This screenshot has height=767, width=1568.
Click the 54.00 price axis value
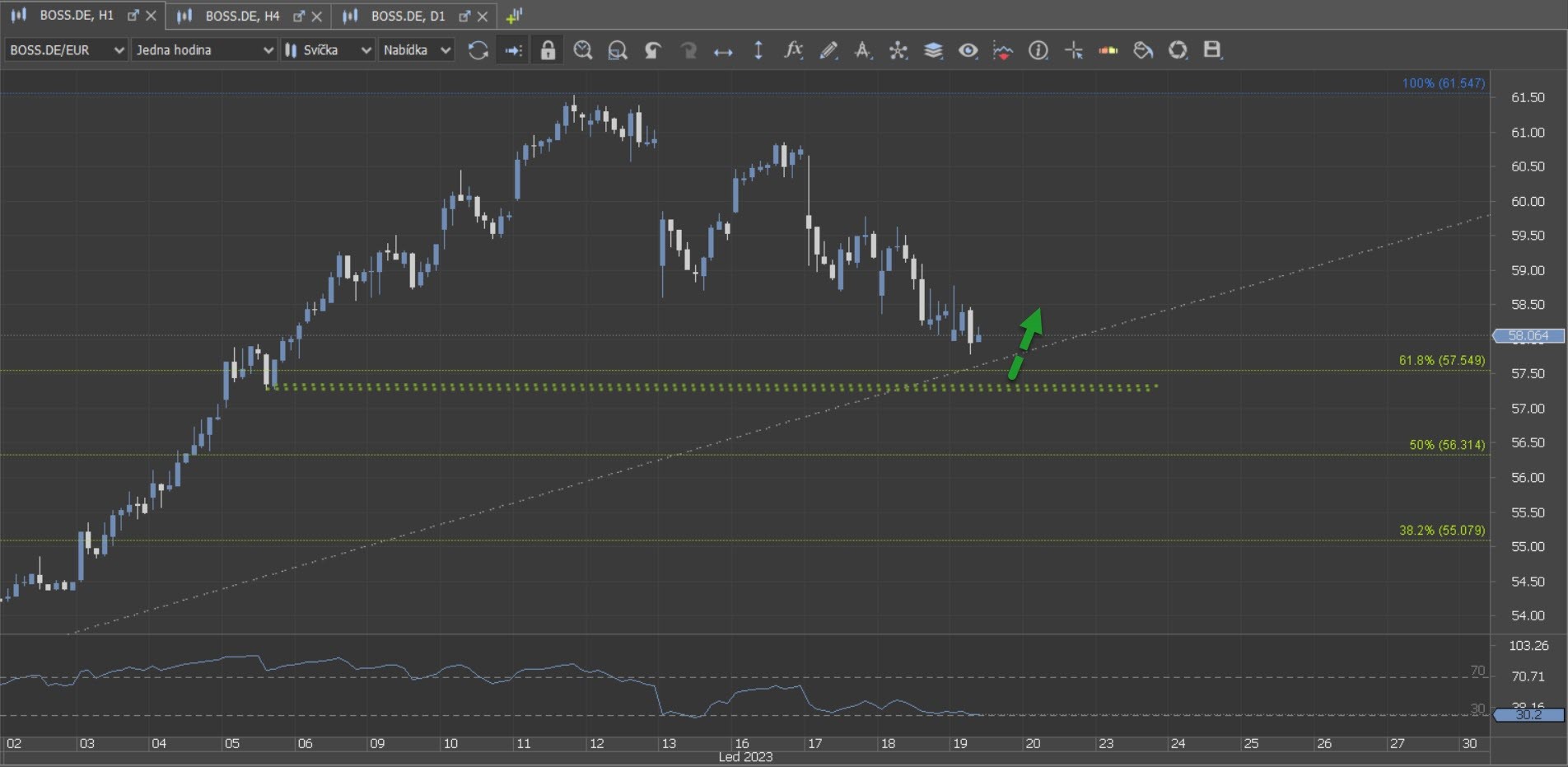point(1528,615)
